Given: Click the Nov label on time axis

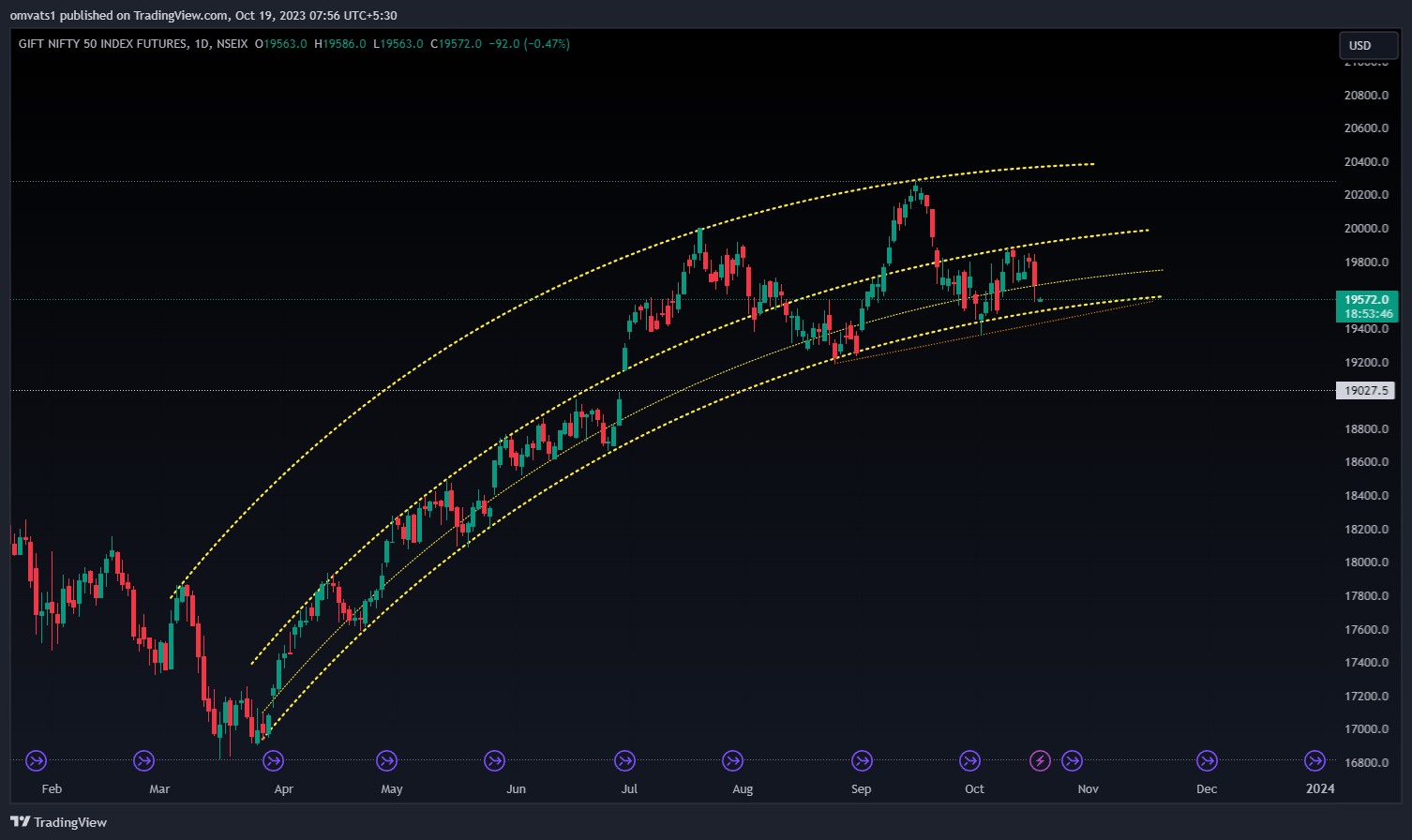Looking at the screenshot, I should pos(1088,788).
